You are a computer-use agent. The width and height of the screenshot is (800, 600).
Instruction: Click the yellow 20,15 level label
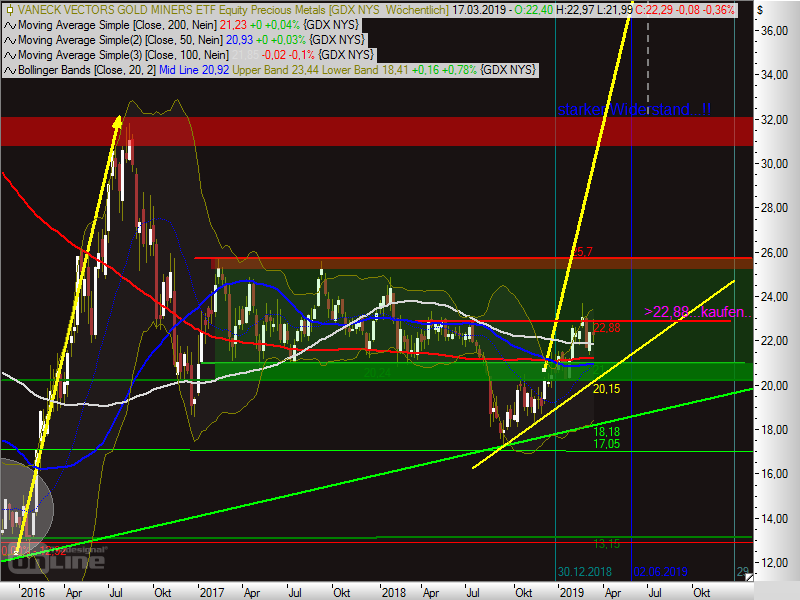pos(607,389)
